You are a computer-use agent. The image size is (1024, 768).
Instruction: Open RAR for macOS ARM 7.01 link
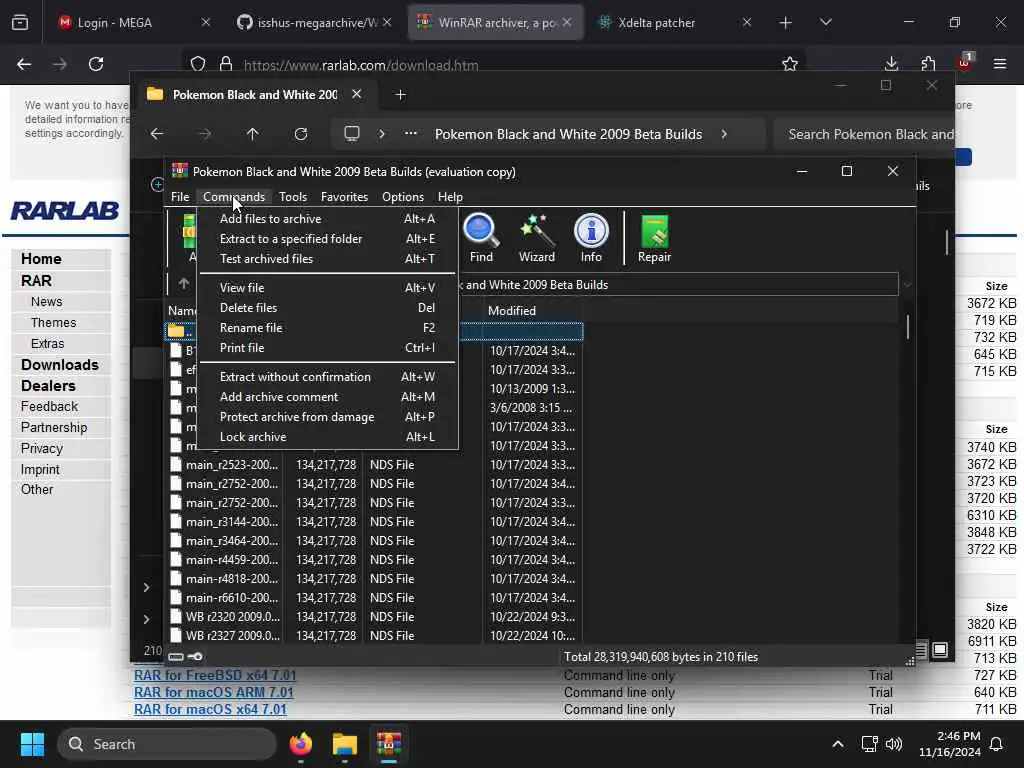[x=214, y=692]
